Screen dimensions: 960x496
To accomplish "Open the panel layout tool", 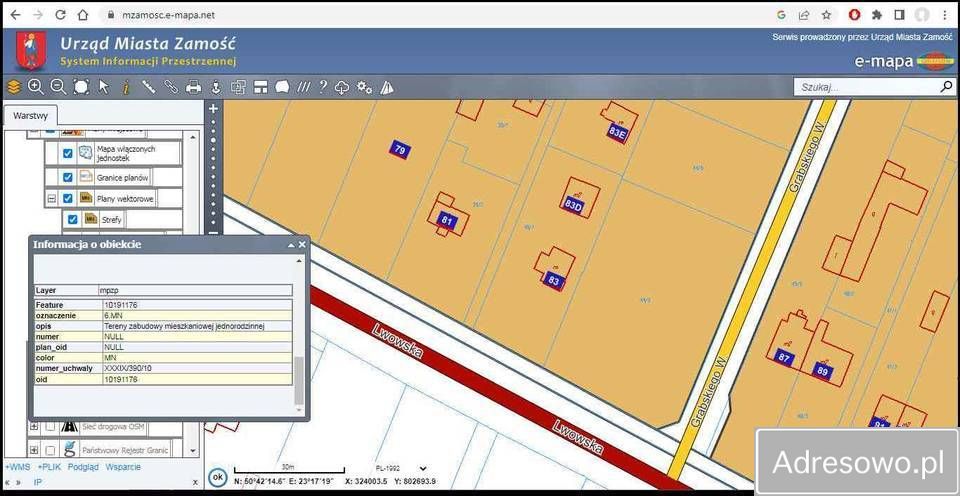I will 260,88.
